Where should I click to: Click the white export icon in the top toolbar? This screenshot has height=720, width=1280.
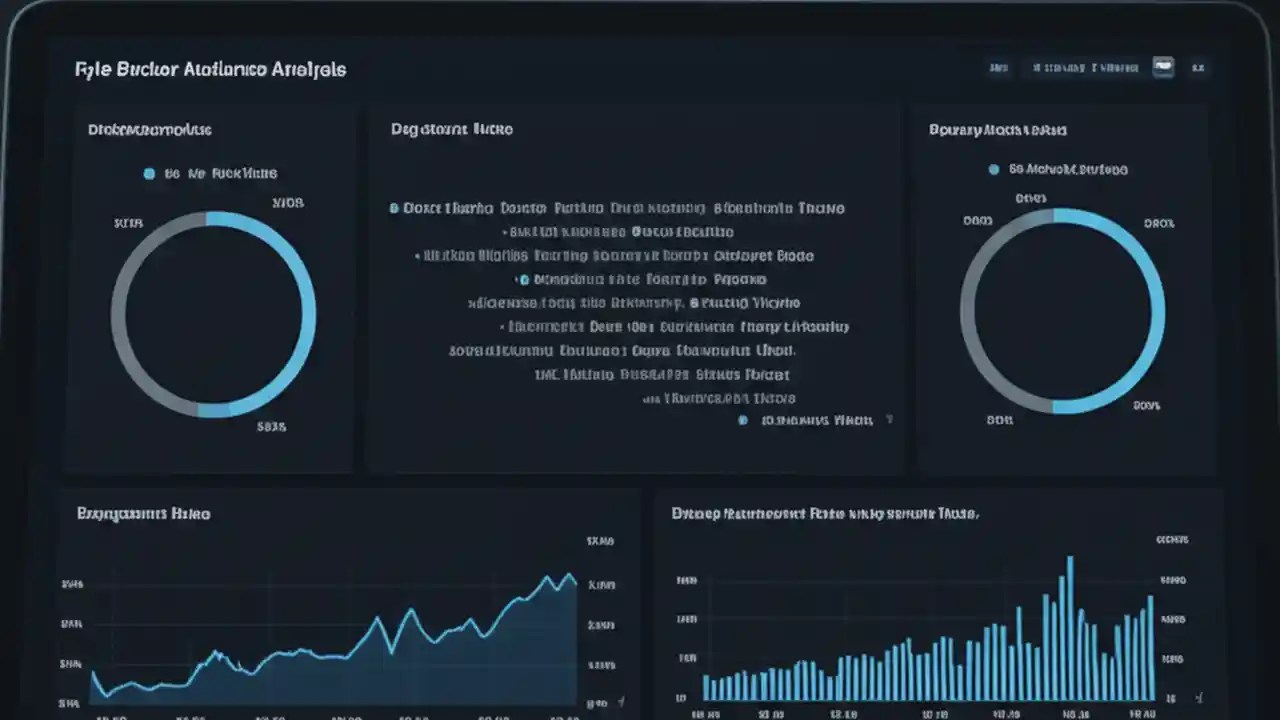(1163, 67)
